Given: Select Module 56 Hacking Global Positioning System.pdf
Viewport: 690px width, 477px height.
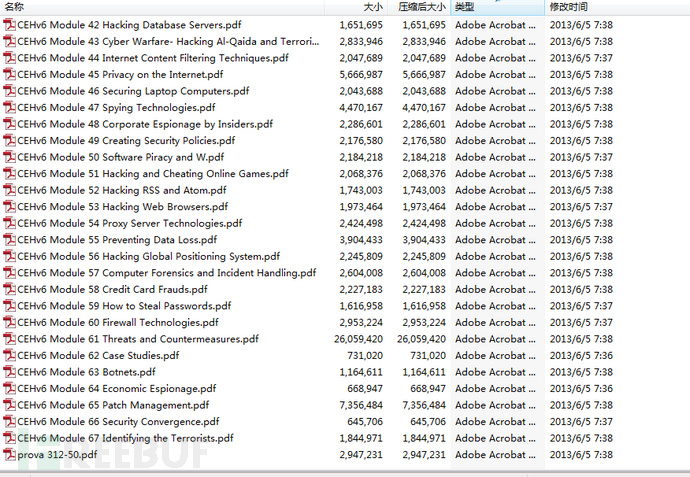Looking at the screenshot, I should coord(148,256).
